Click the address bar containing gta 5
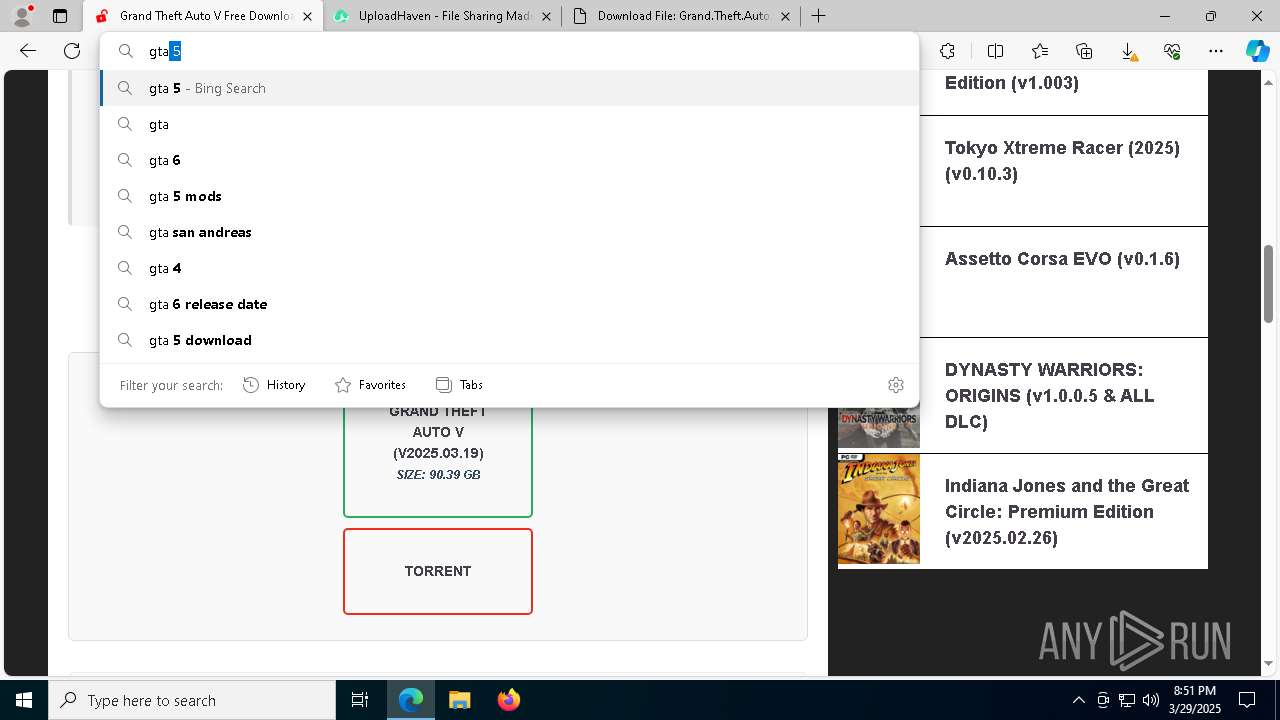The image size is (1280, 720). click(x=509, y=51)
